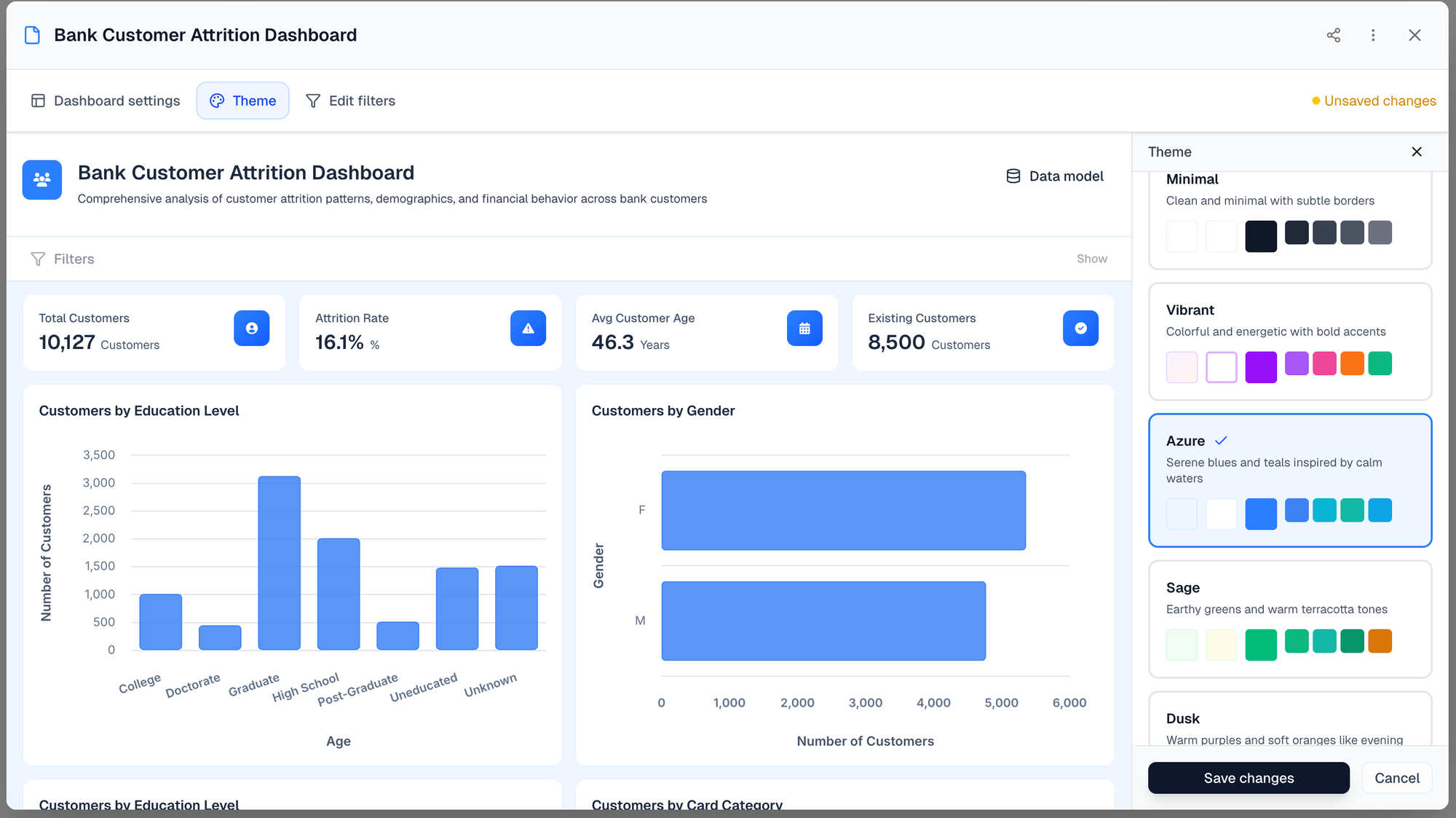Viewport: 1456px width, 818px height.
Task: Close the Theme side panel
Action: (x=1416, y=152)
